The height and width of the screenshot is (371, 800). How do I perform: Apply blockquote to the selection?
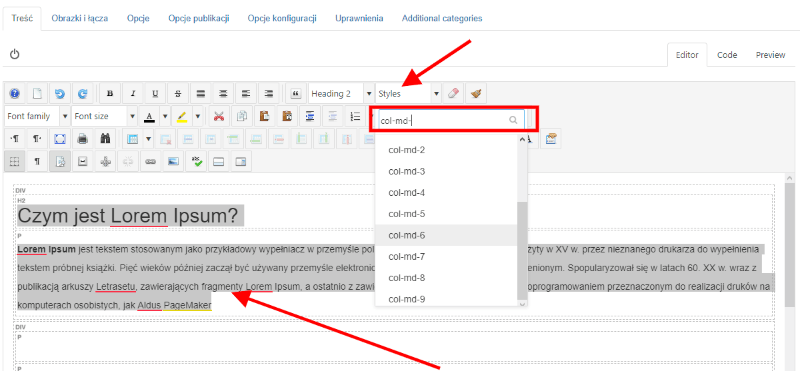pos(295,94)
